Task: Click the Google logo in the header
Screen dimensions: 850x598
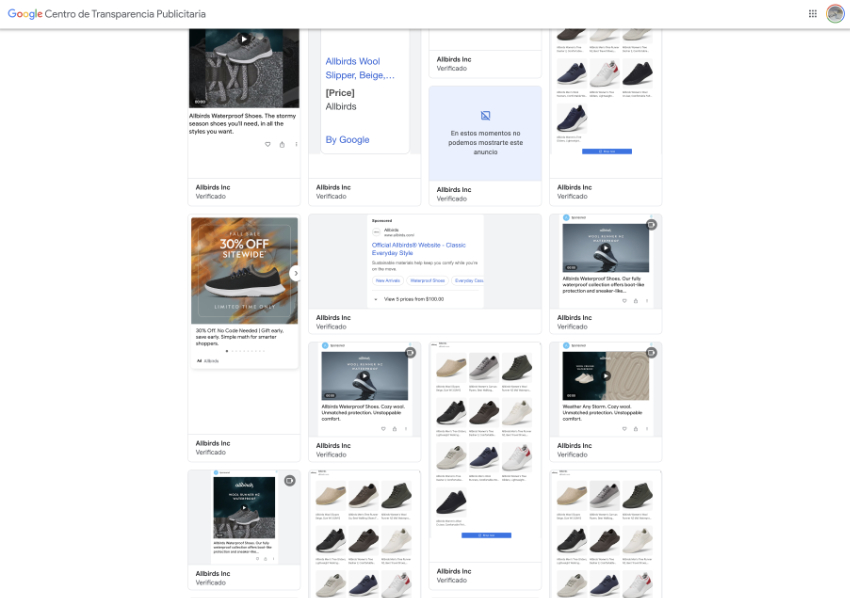Action: pos(24,14)
